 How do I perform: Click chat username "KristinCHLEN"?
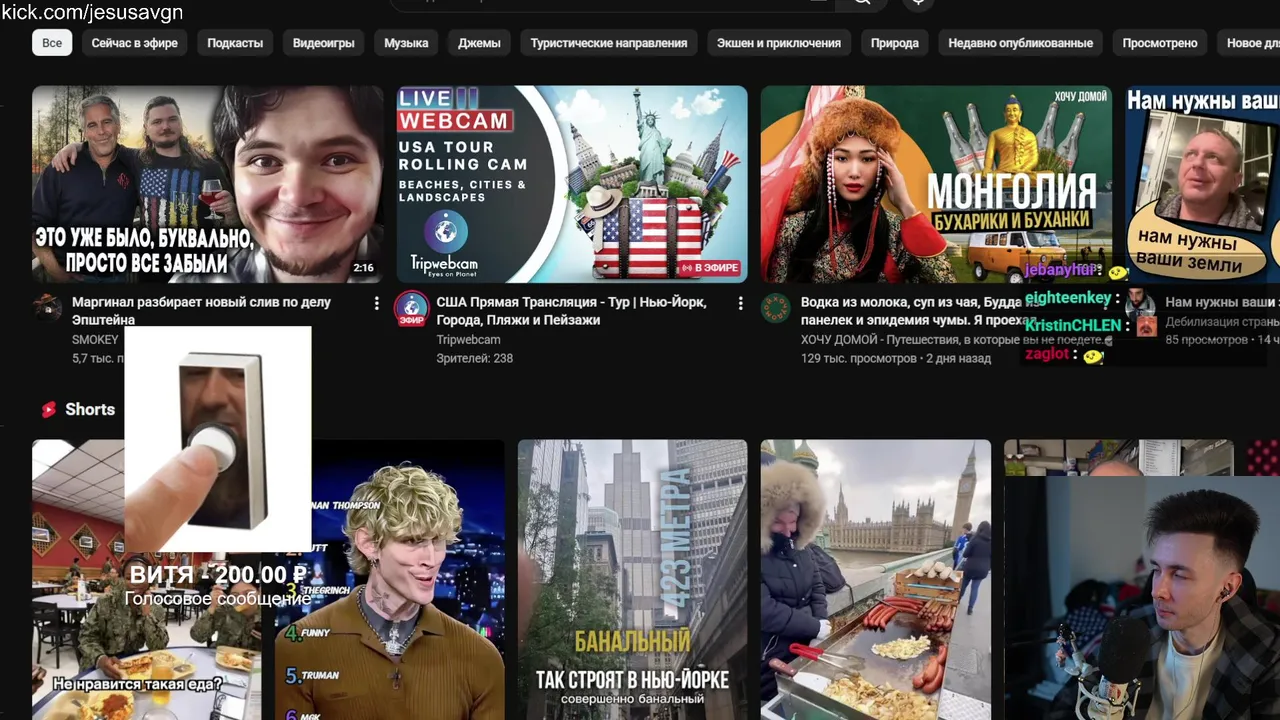pyautogui.click(x=1073, y=325)
